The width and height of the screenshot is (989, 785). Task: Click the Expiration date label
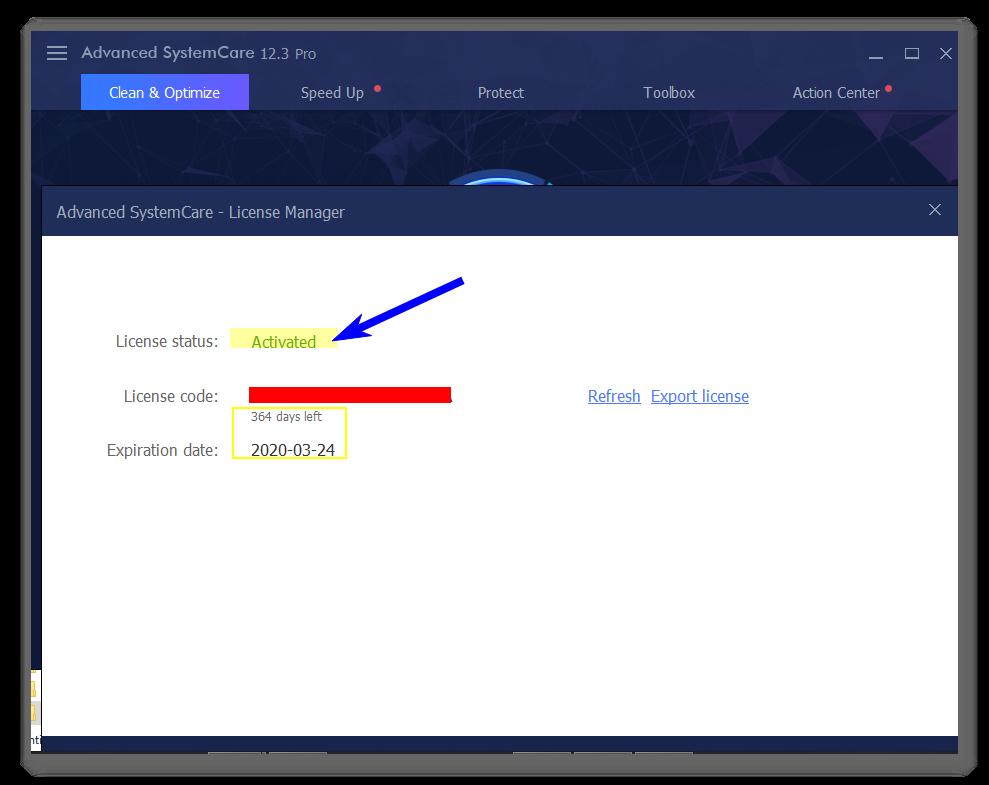coord(163,450)
